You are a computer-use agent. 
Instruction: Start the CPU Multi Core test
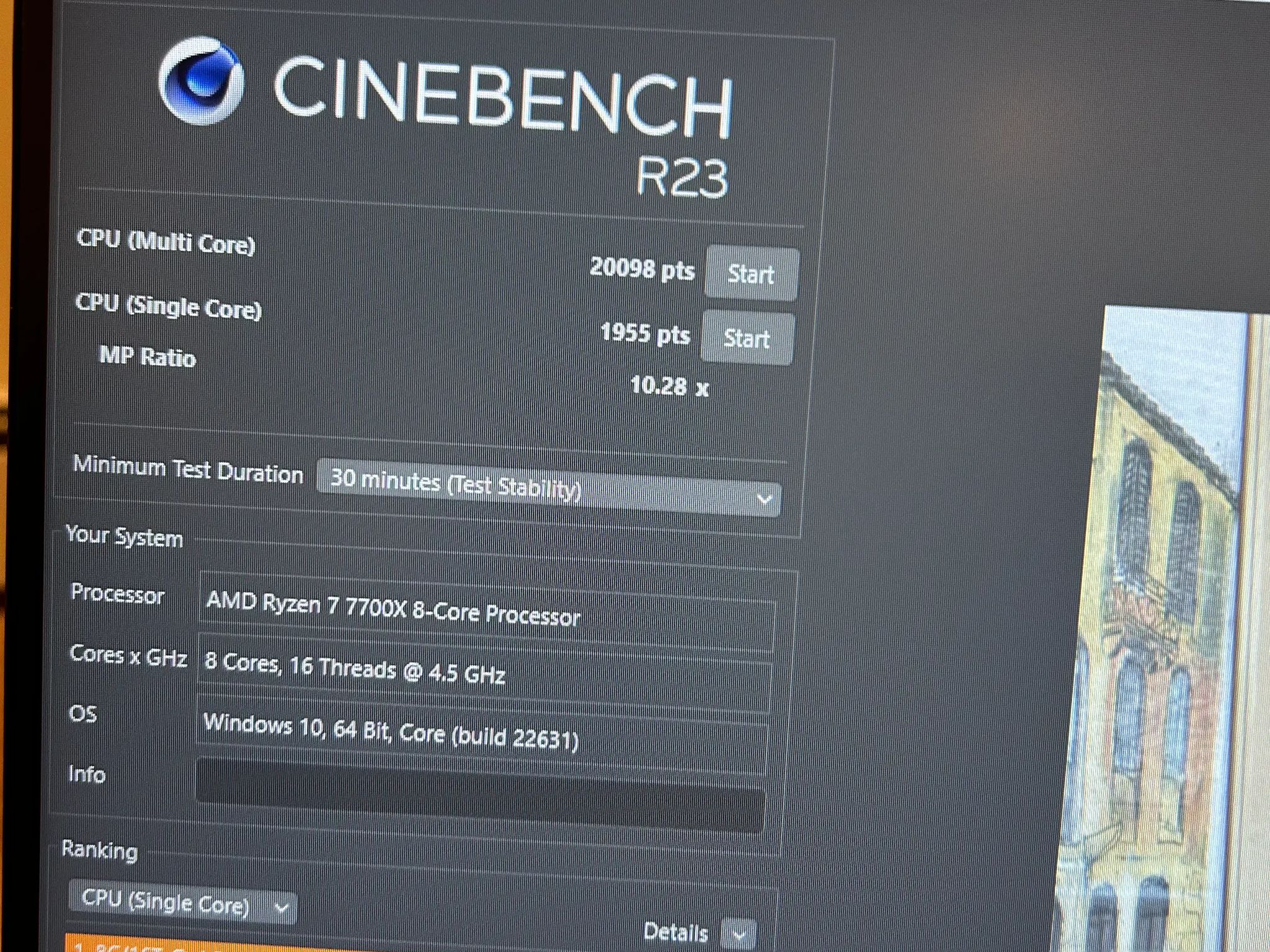(x=751, y=274)
